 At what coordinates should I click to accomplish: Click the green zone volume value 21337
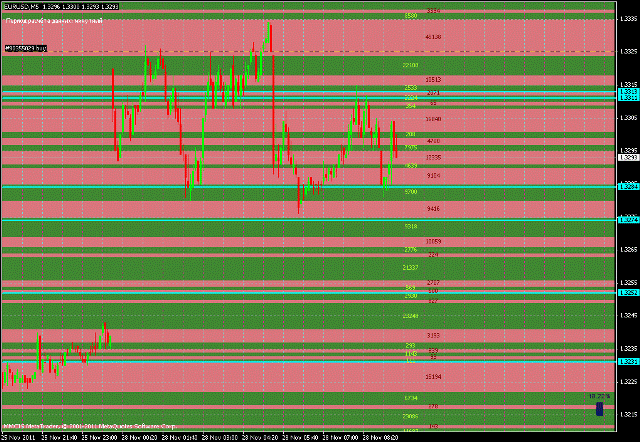(x=410, y=267)
